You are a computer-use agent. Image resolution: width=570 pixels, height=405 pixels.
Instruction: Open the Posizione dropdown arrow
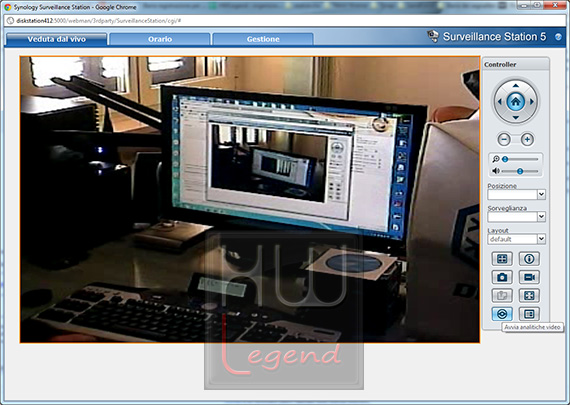coord(541,195)
